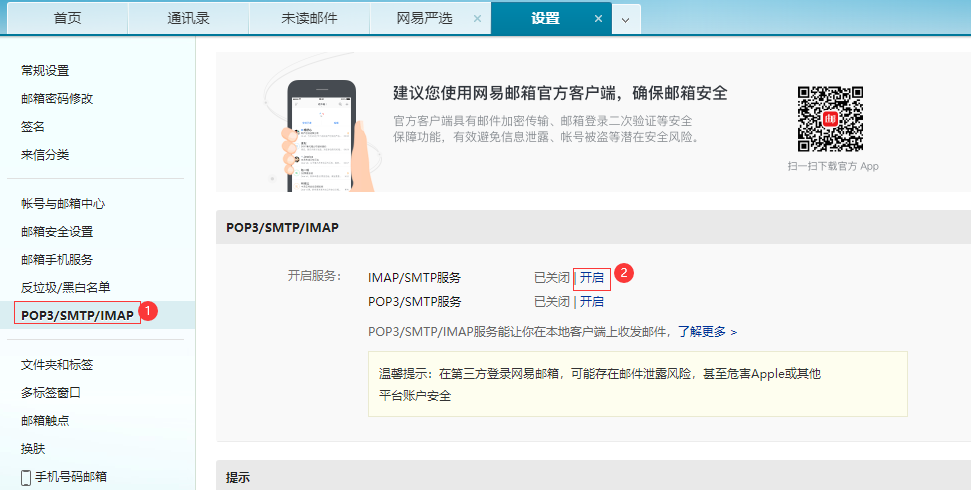
Task: Switch to the 首页 tab
Action: pos(67,19)
